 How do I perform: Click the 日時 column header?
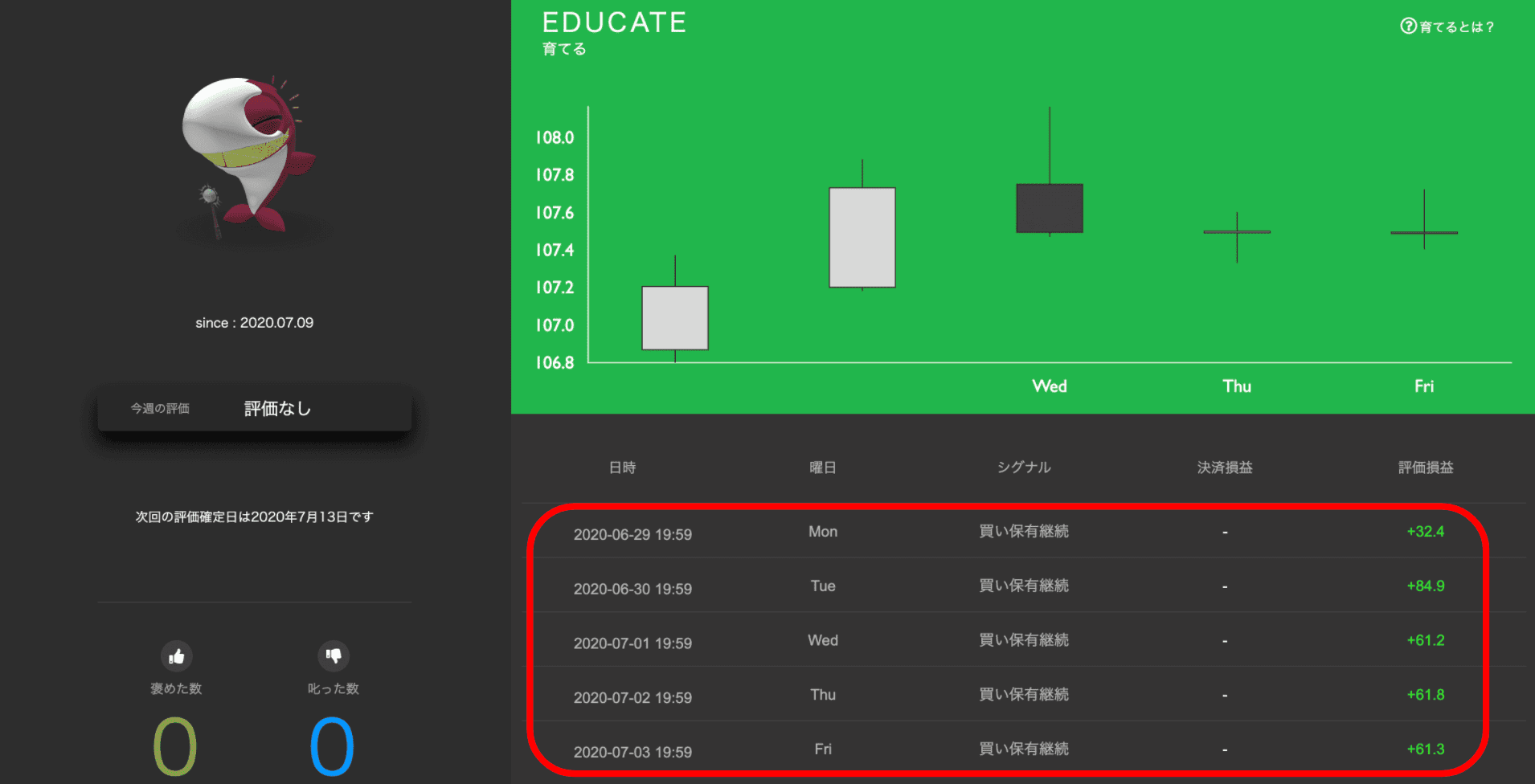pyautogui.click(x=622, y=468)
